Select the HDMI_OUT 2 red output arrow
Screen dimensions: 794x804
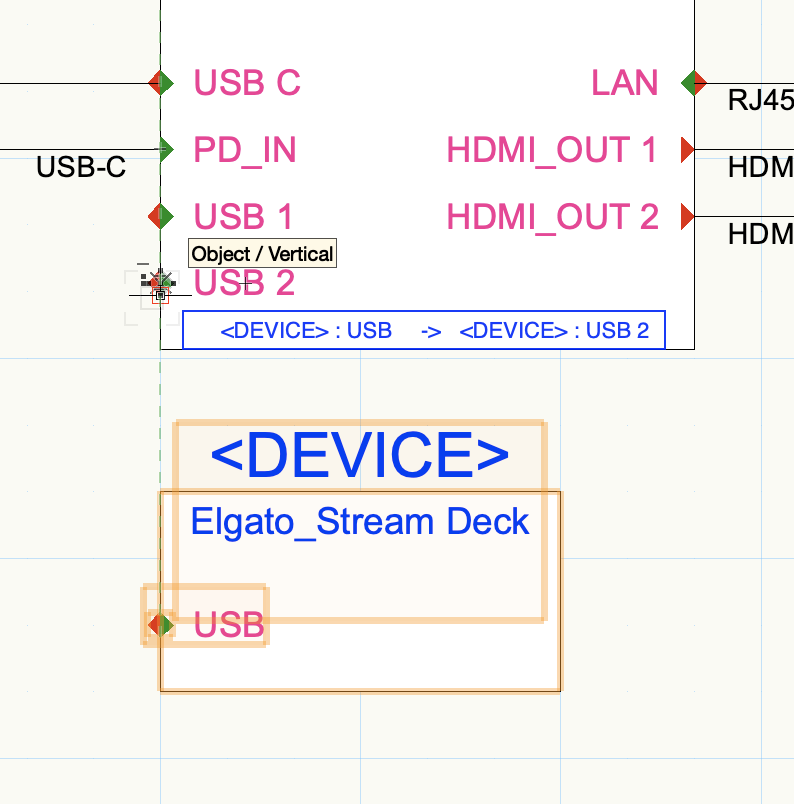pos(687,215)
